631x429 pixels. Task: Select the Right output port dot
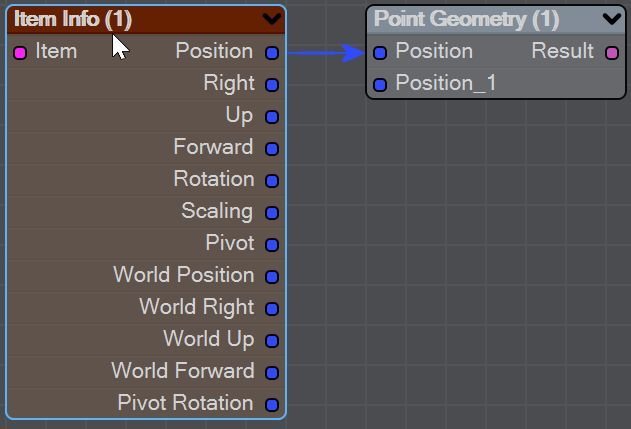272,85
